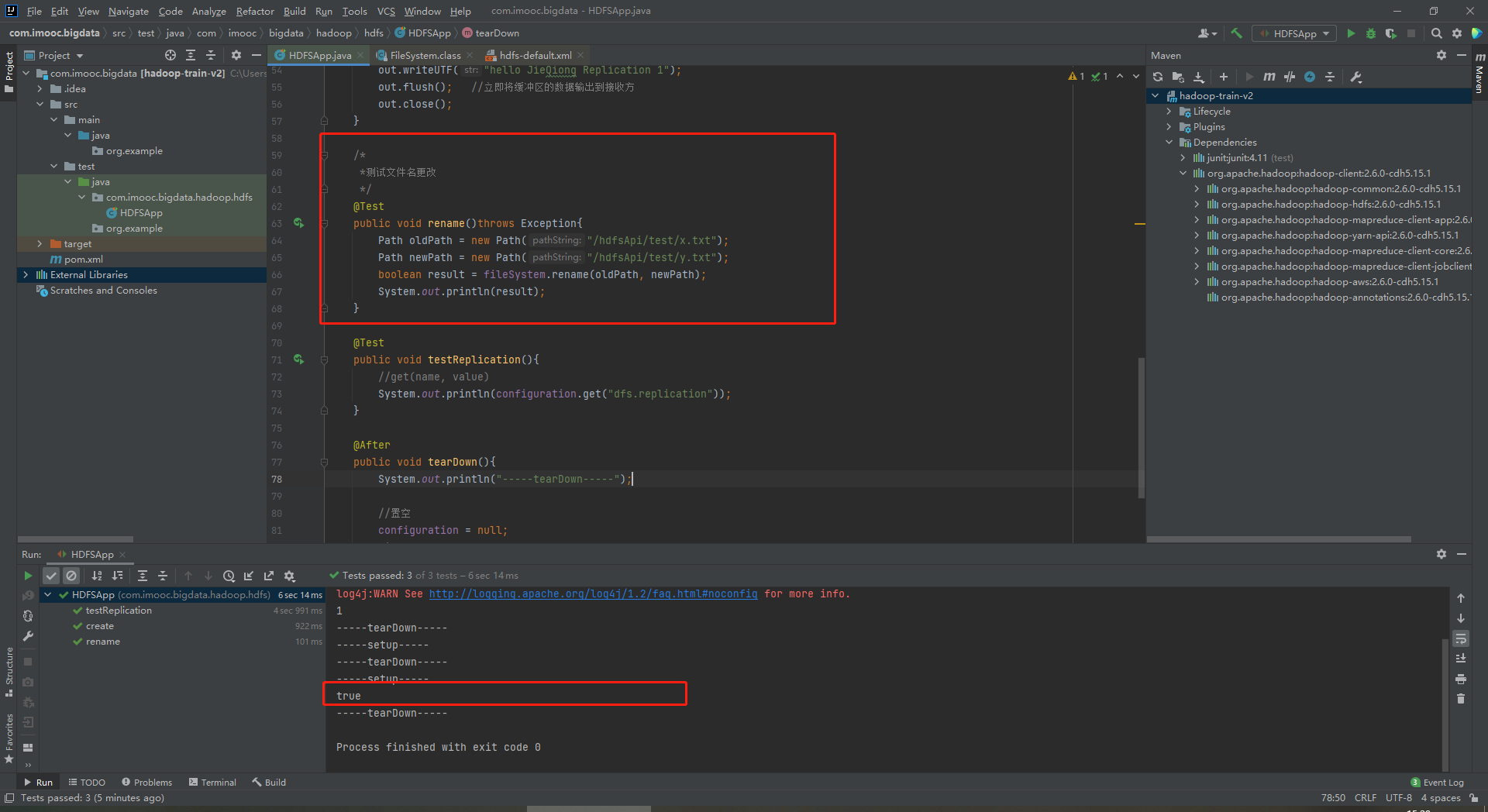
Task: Collapse the src folder
Action: pos(40,104)
